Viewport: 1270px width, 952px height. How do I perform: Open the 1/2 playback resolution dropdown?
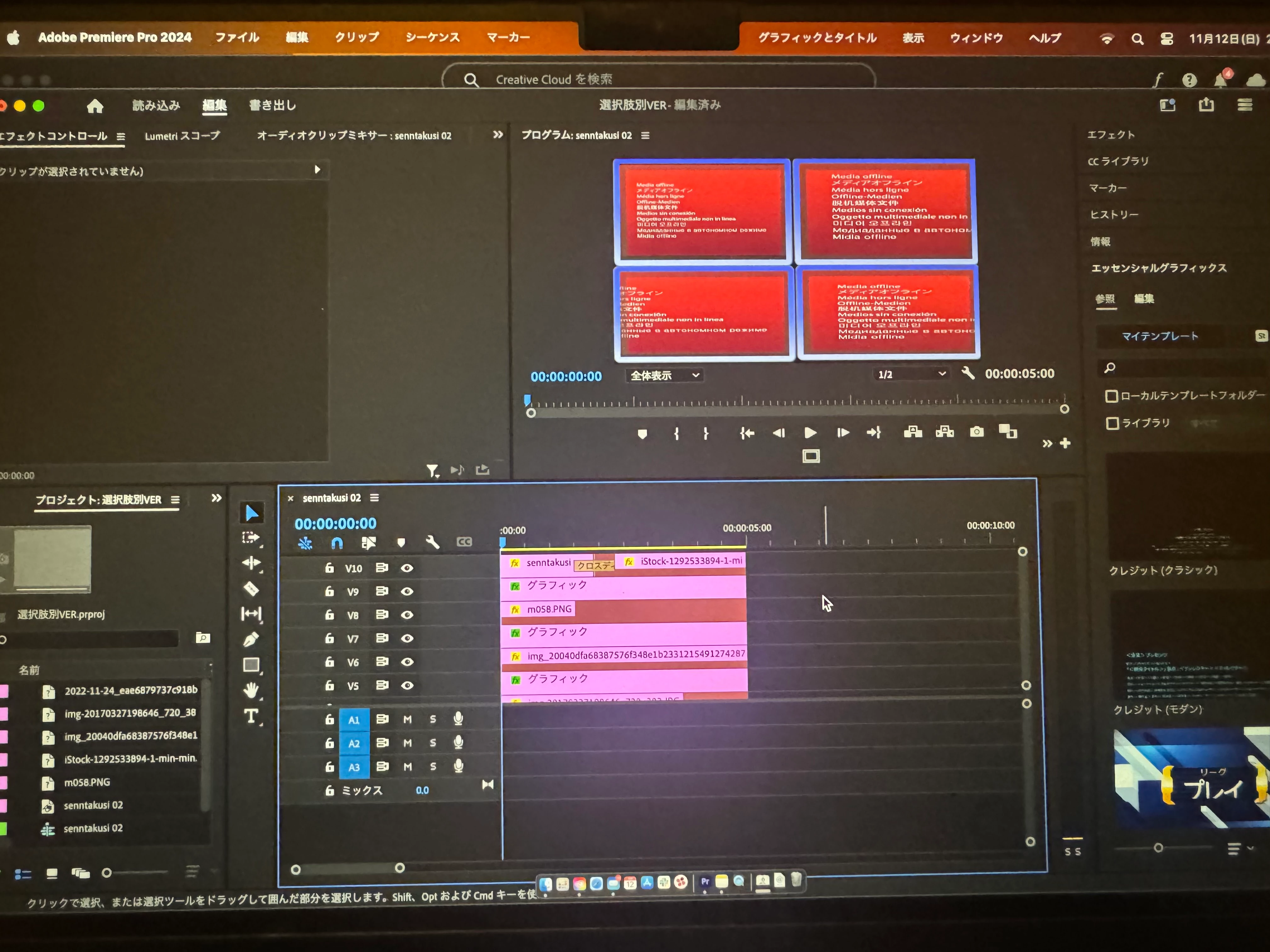911,374
